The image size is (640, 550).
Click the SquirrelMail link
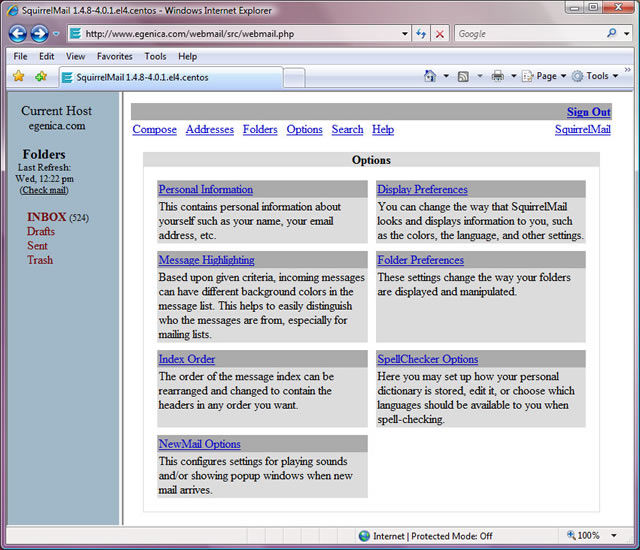pyautogui.click(x=582, y=129)
